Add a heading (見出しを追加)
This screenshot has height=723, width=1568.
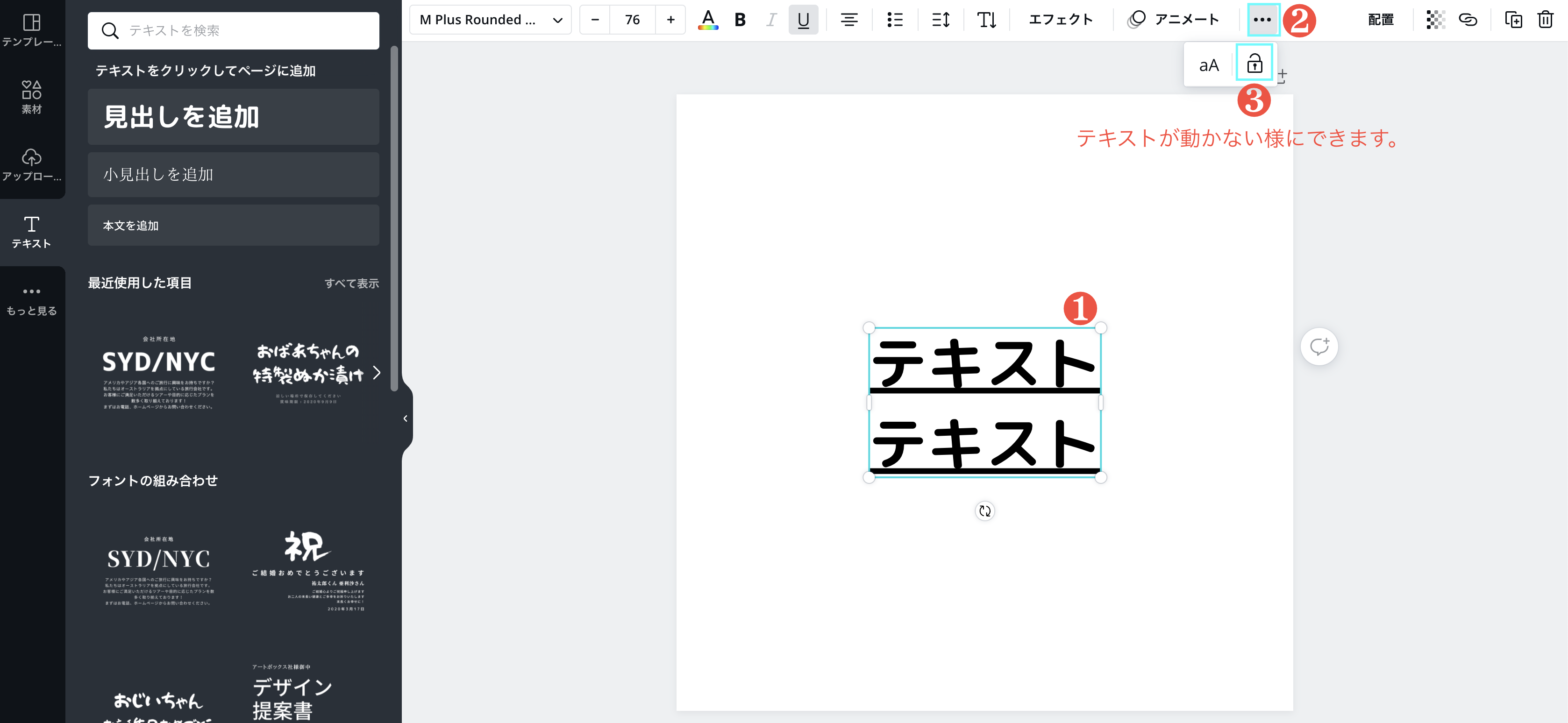pyautogui.click(x=233, y=116)
